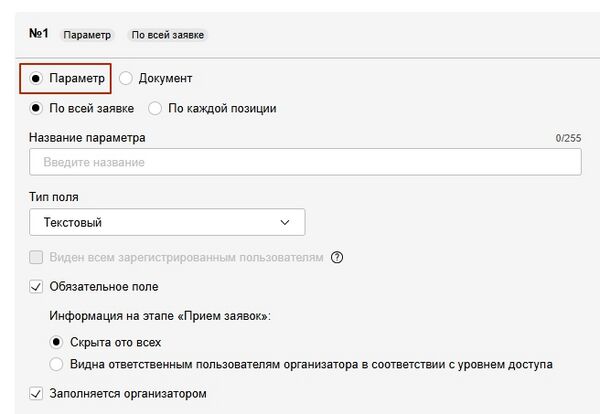600x414 pixels.
Task: Switch to "По каждой позиции" option
Action: (x=155, y=108)
